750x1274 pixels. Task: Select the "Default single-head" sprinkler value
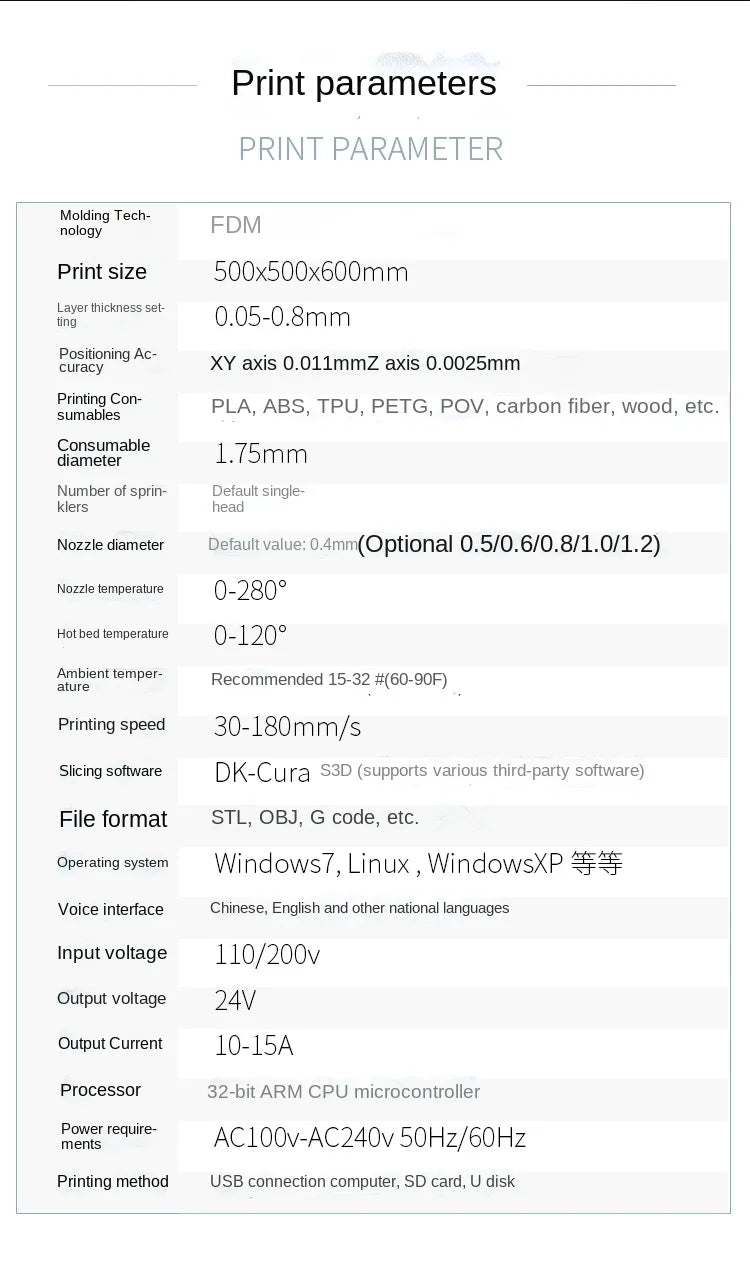(258, 499)
